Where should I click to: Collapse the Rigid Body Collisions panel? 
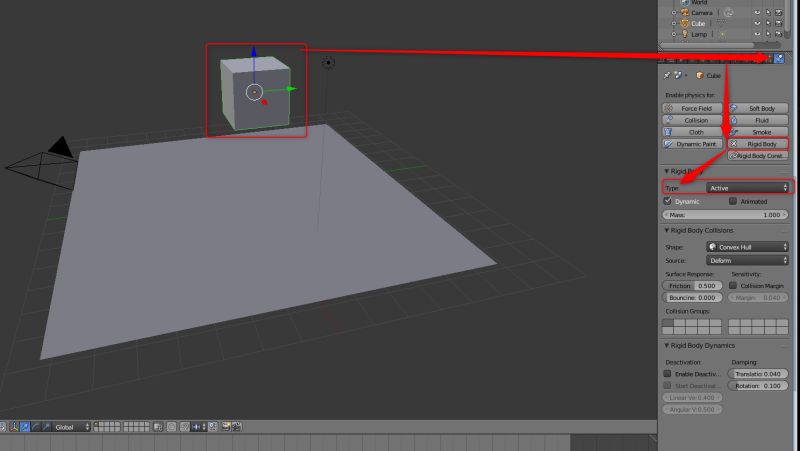click(x=666, y=230)
